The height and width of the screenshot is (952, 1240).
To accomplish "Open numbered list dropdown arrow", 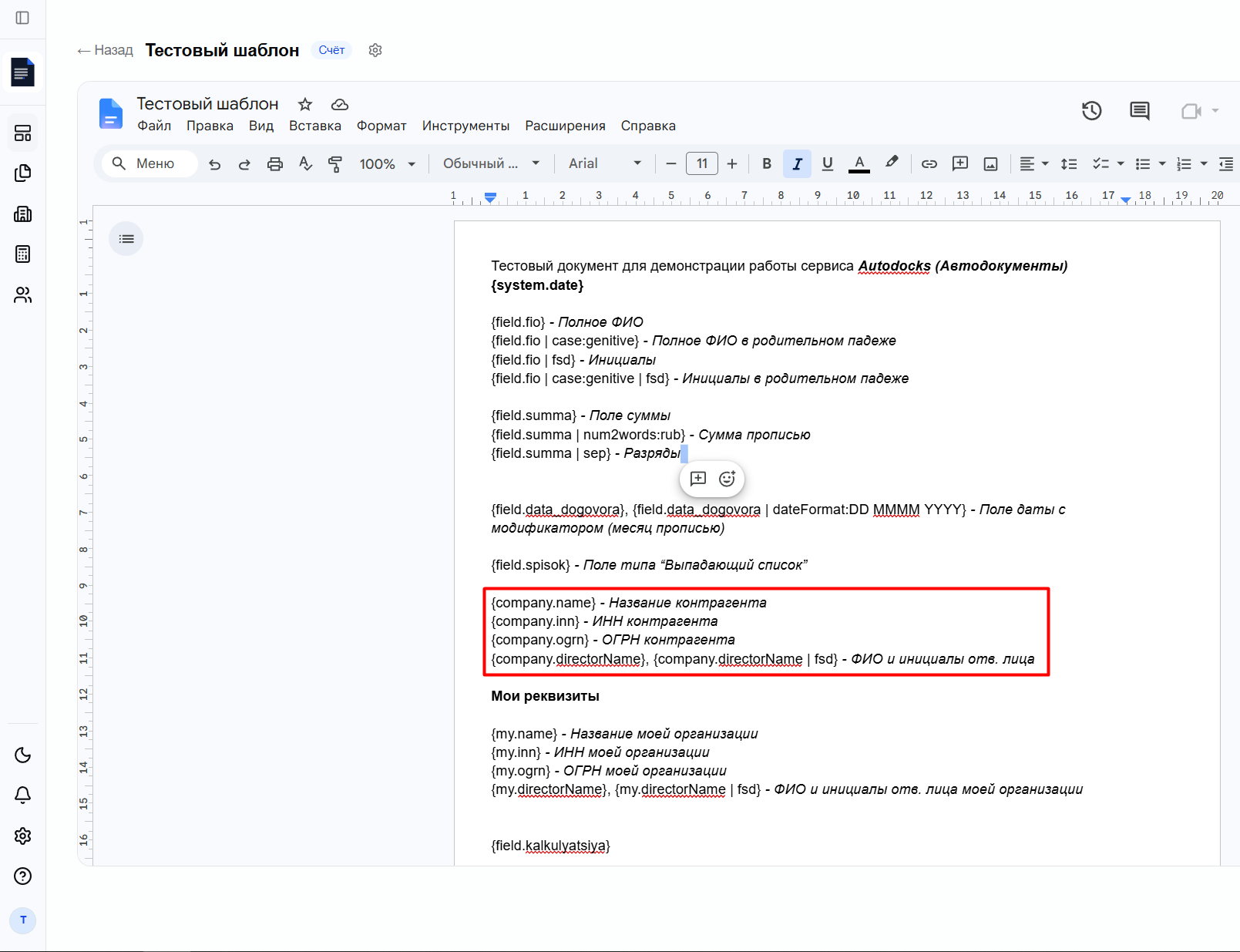I will [x=1204, y=163].
